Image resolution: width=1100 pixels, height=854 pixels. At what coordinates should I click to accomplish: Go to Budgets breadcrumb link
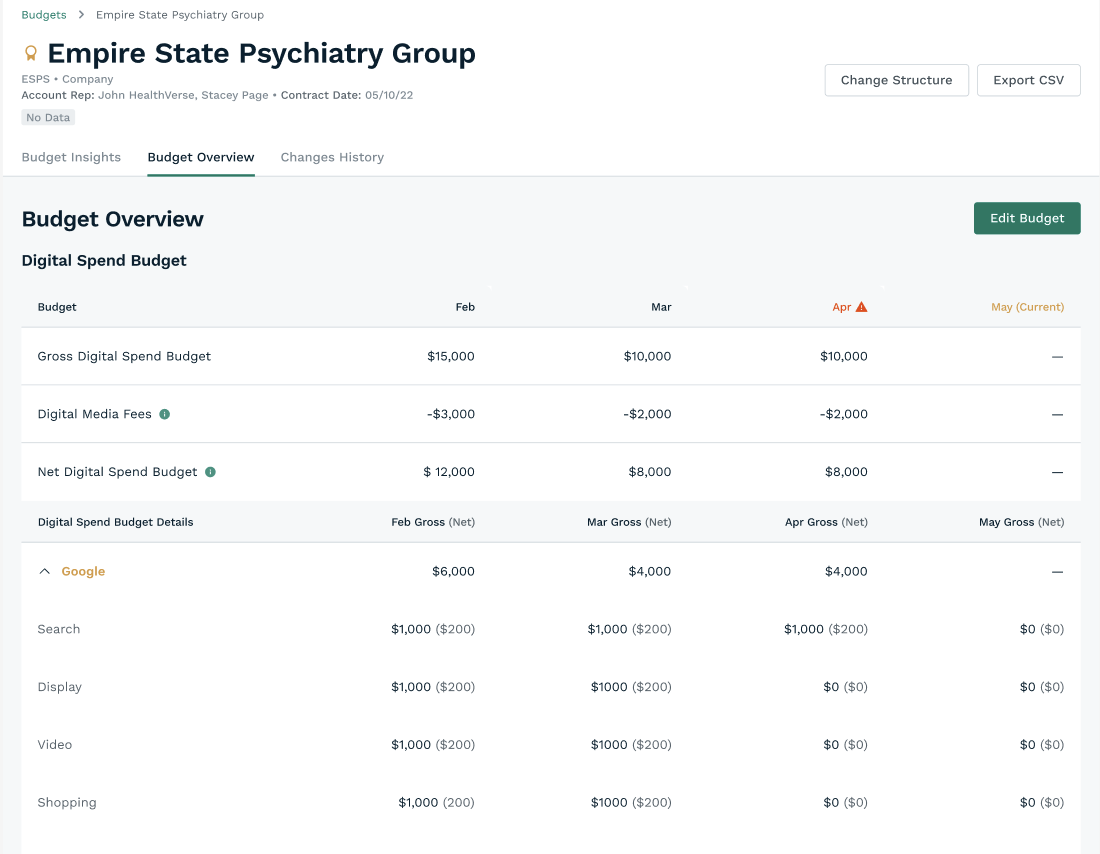coord(44,15)
